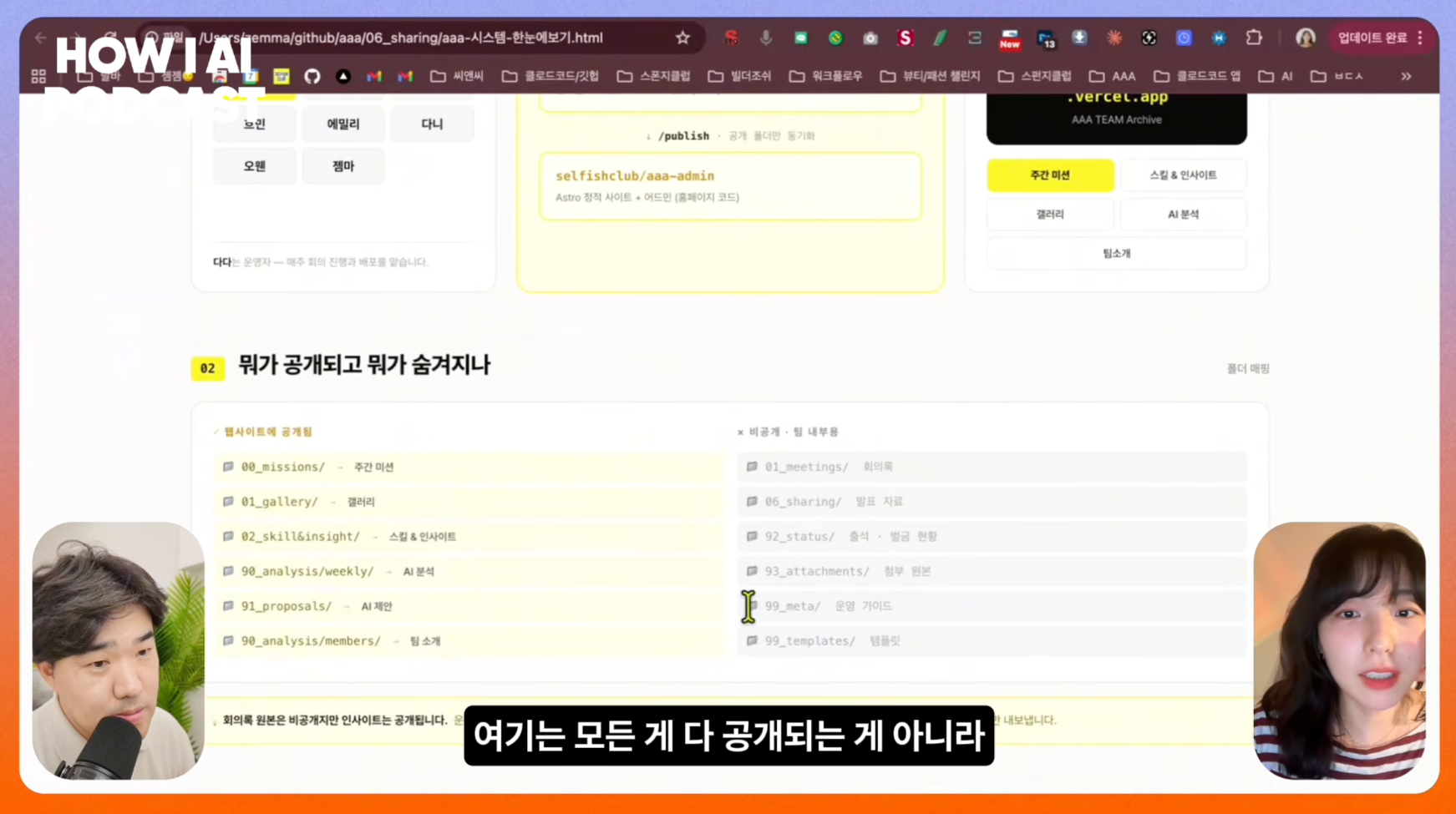Click the 90_analysis/members/ folder row
The height and width of the screenshot is (814, 1456).
469,641
